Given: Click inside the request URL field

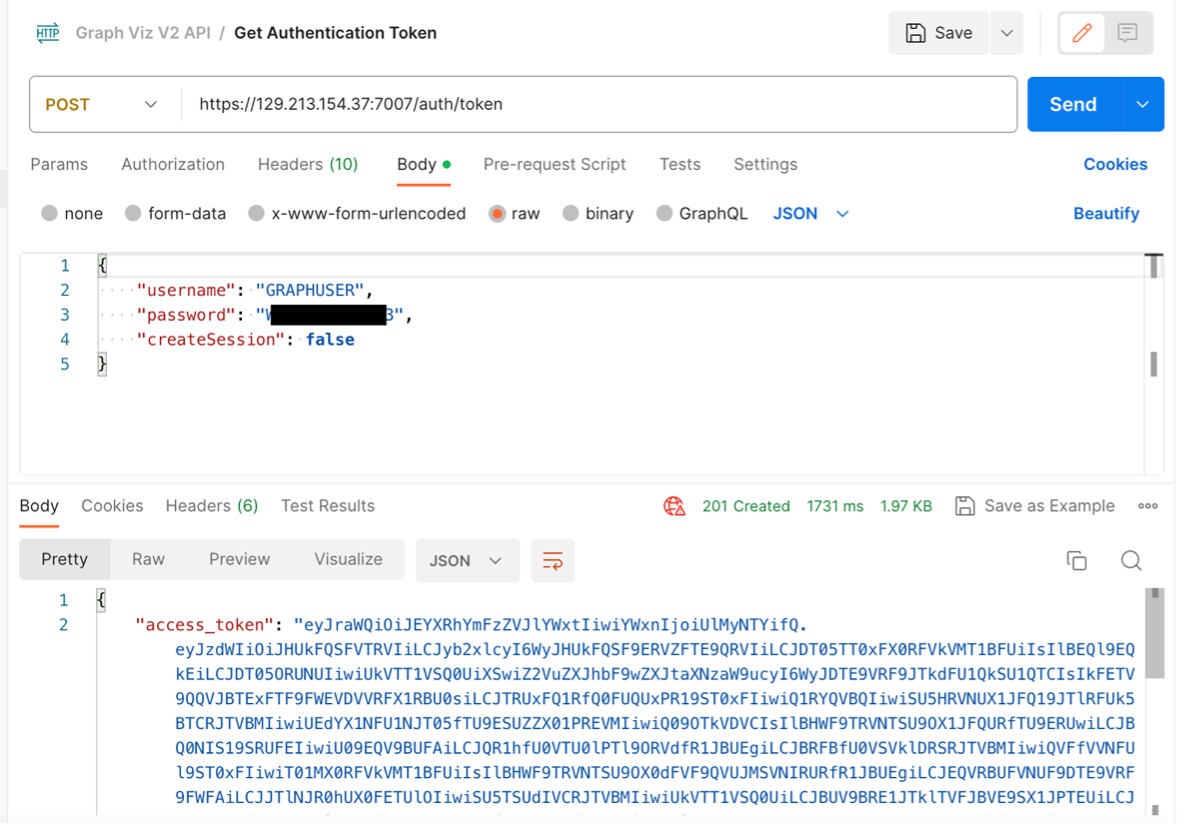Looking at the screenshot, I should [400, 103].
